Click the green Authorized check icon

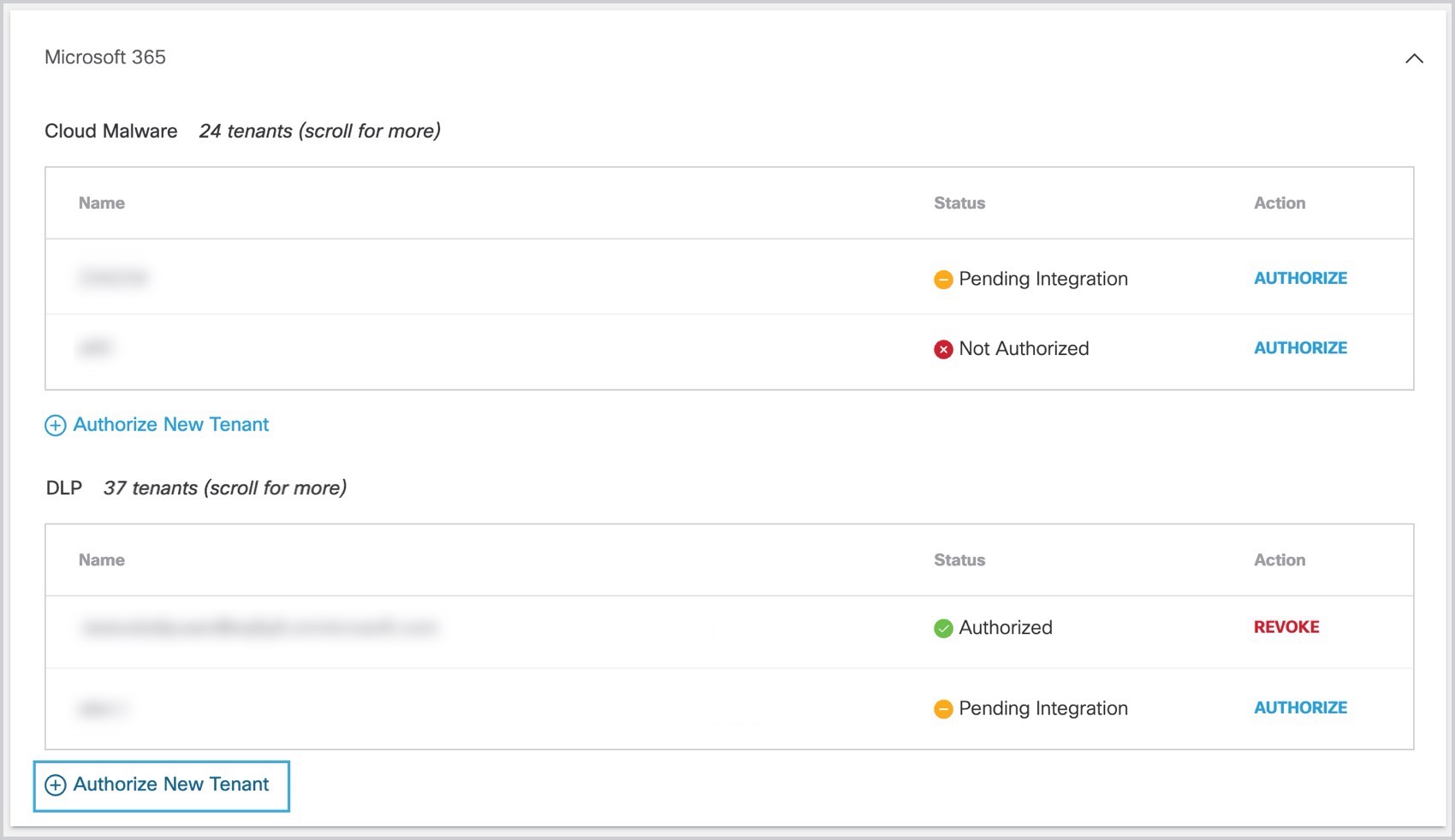click(943, 629)
